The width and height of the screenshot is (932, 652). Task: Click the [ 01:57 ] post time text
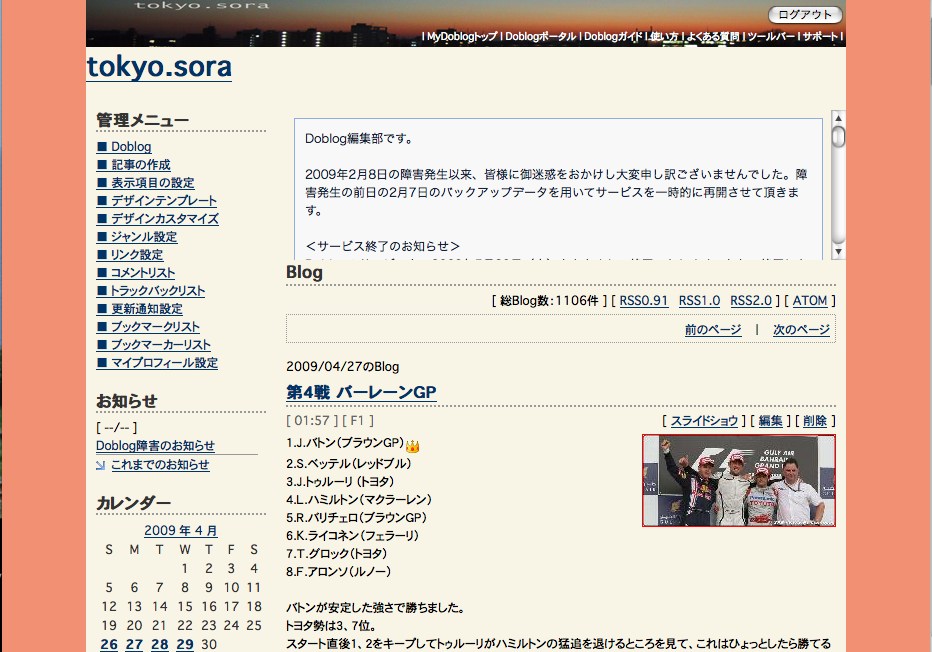click(312, 421)
